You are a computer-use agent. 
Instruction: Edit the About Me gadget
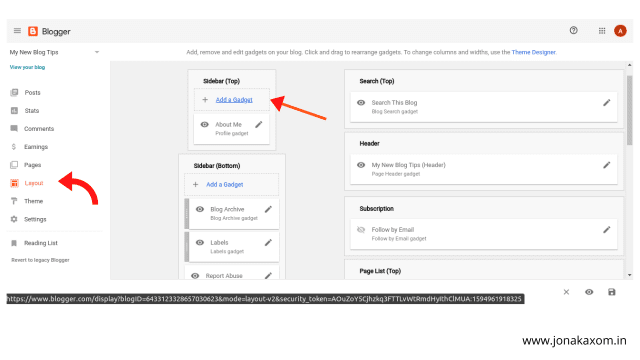tap(259, 124)
